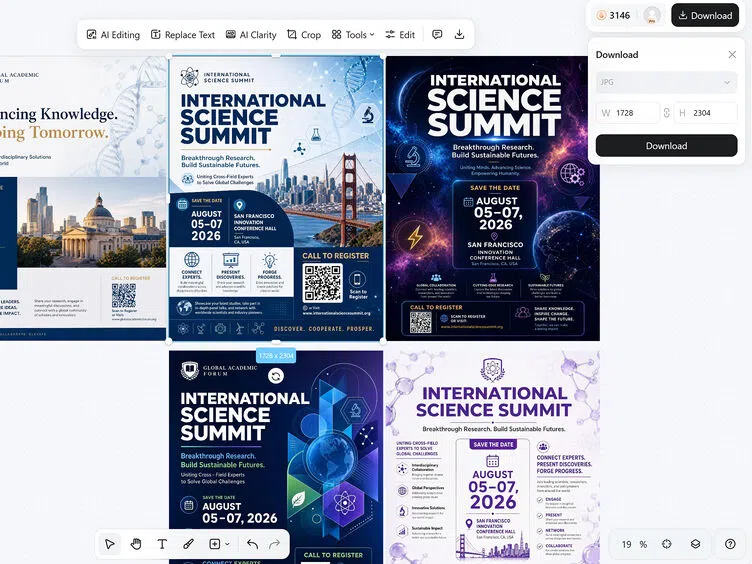Click the 1728 x 2304 size label
The height and width of the screenshot is (564, 752).
[x=276, y=355]
